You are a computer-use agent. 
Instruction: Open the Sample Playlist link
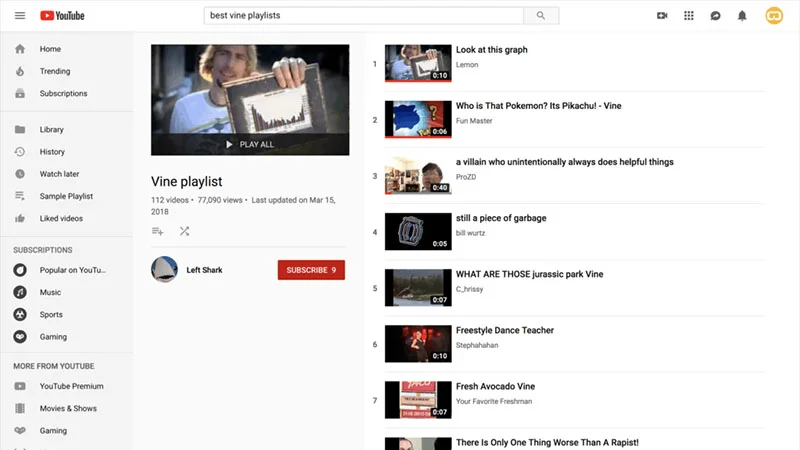(66, 196)
